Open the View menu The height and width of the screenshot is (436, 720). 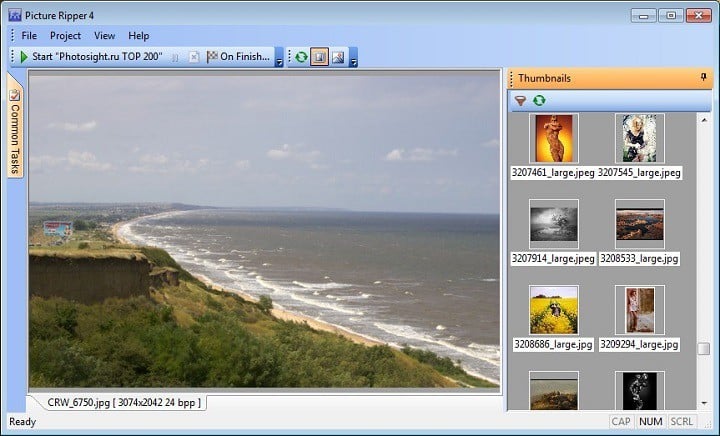pos(105,36)
